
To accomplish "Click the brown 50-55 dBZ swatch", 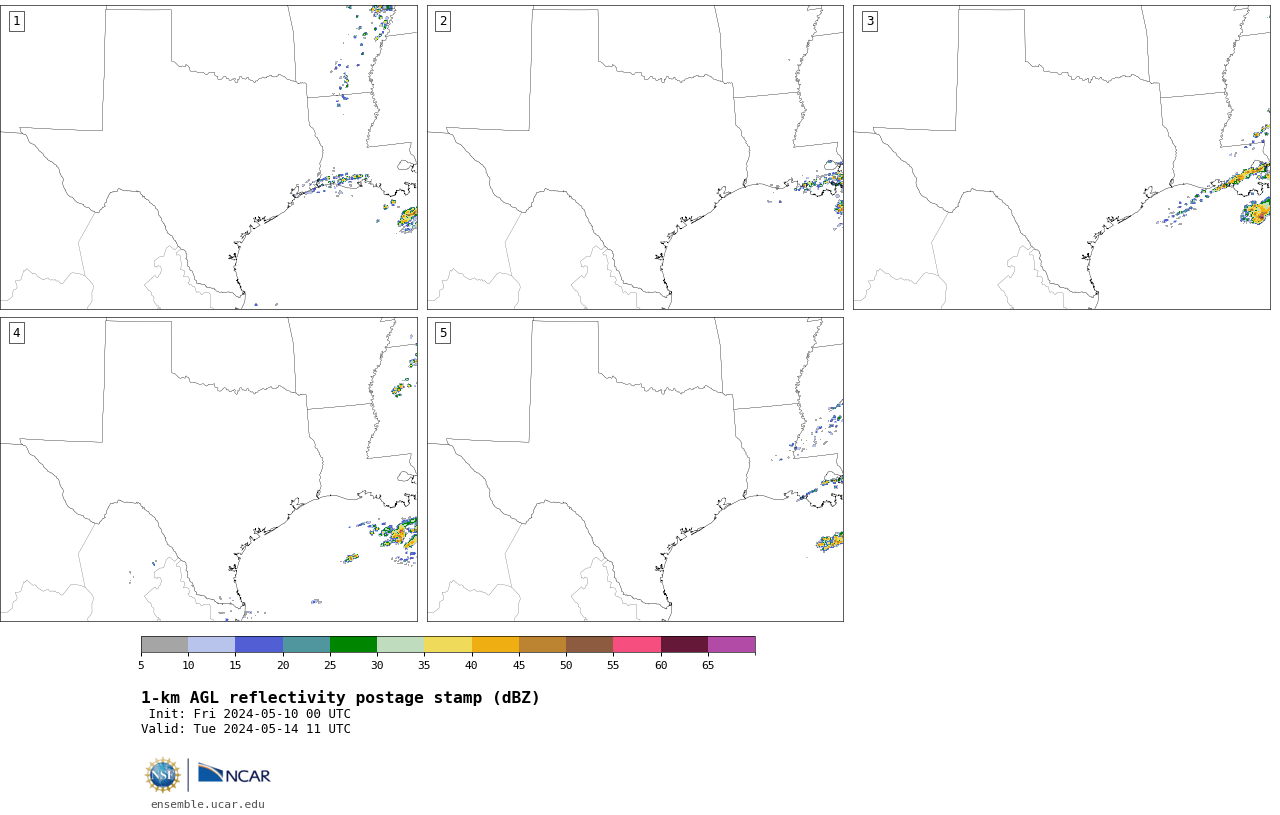I will (590, 644).
